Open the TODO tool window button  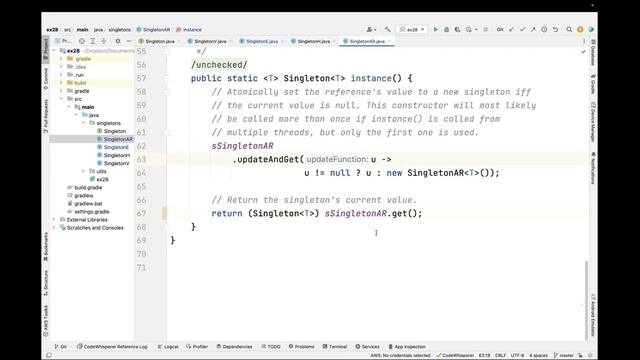pos(271,347)
